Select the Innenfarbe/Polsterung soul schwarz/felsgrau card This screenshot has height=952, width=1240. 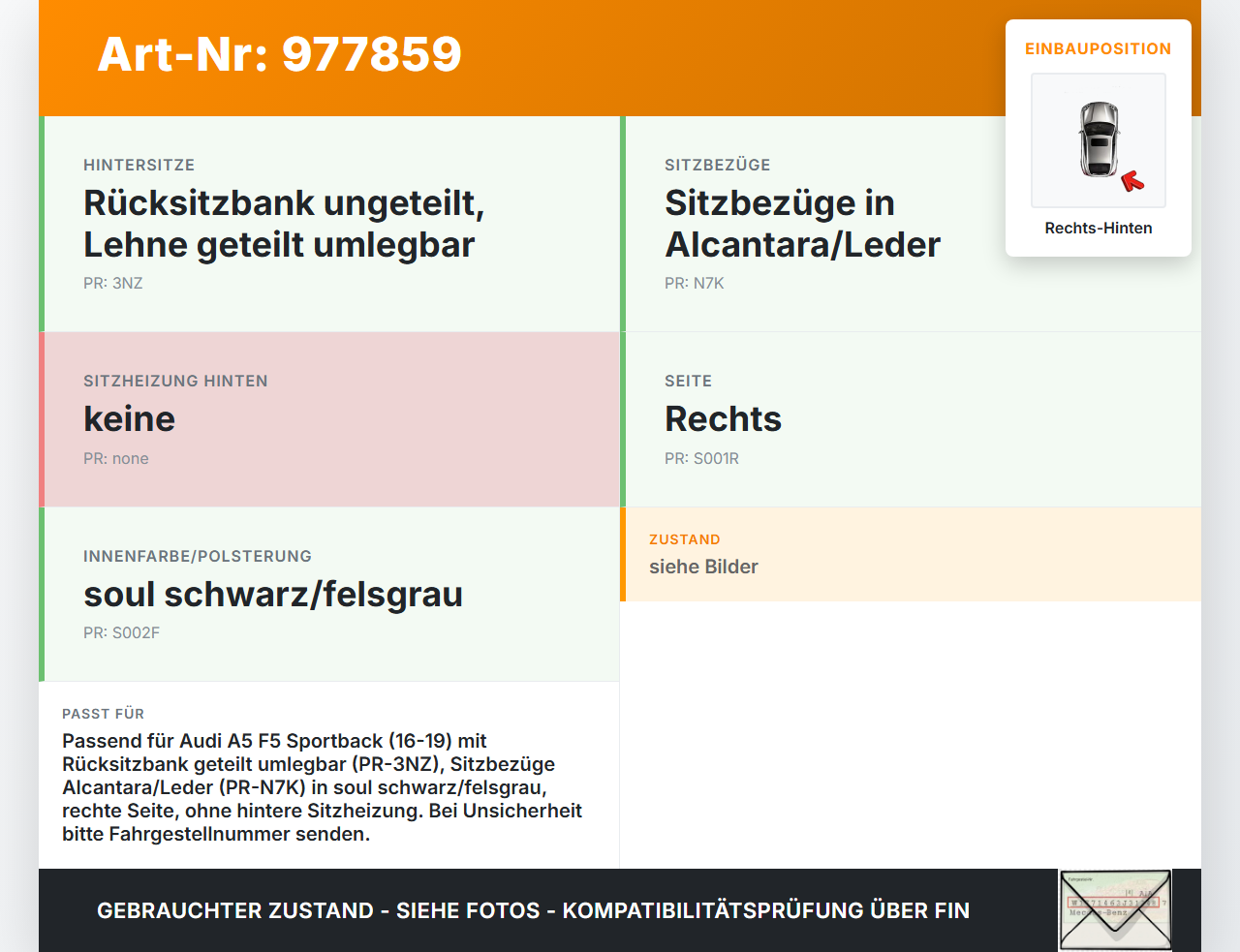[329, 594]
